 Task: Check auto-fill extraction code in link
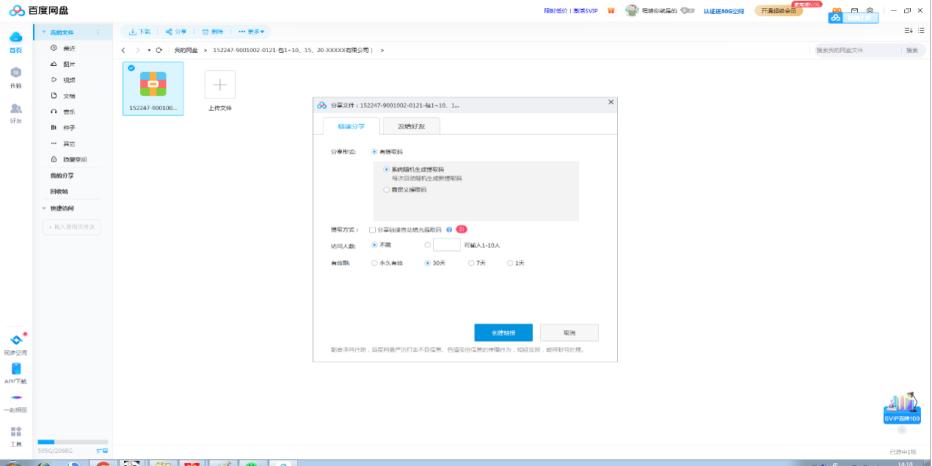tap(371, 229)
